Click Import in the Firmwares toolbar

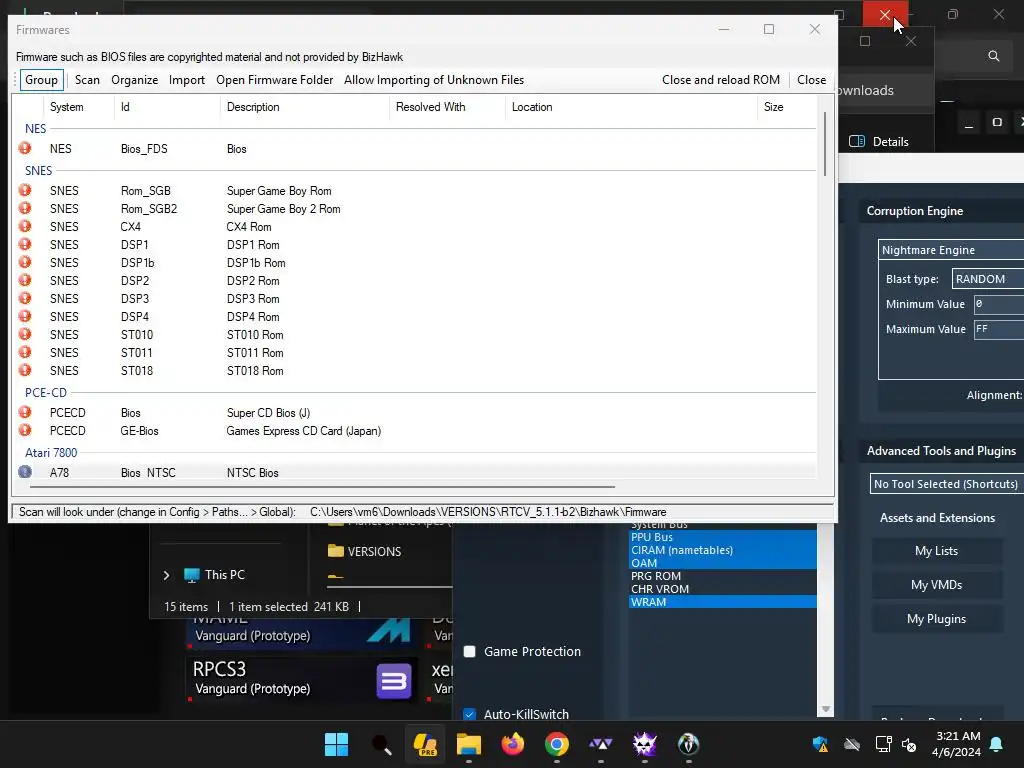click(x=187, y=80)
